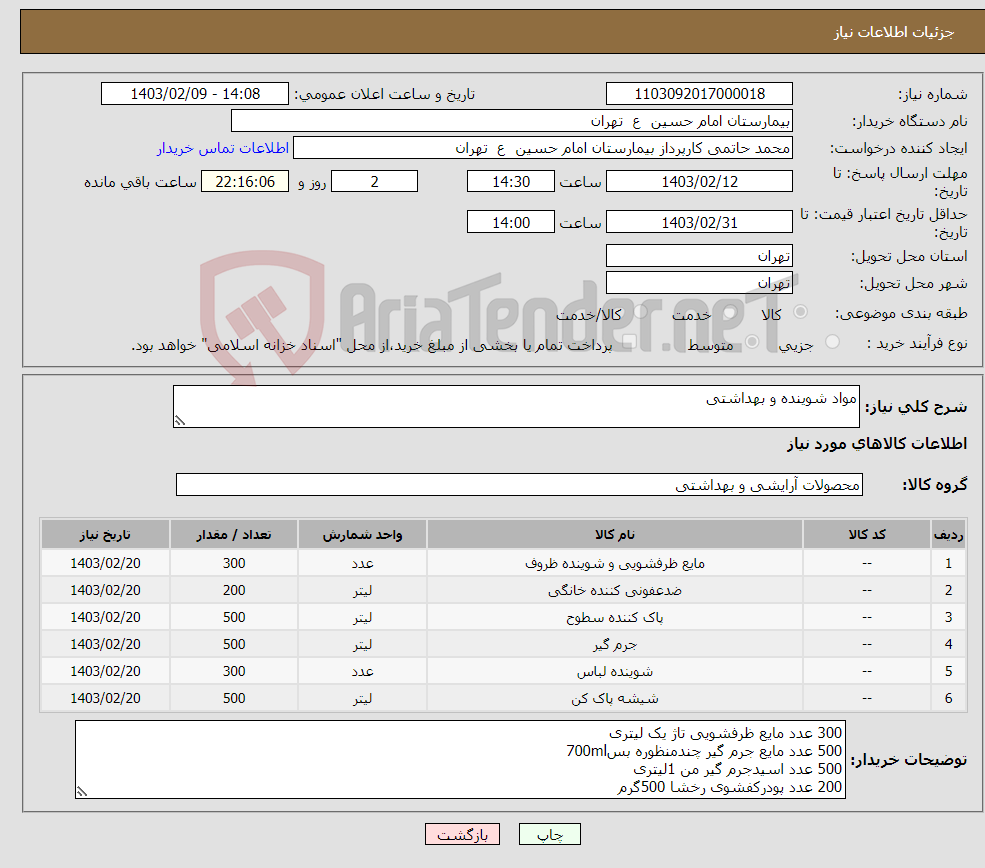Click the buyer organization name field

(x=512, y=121)
